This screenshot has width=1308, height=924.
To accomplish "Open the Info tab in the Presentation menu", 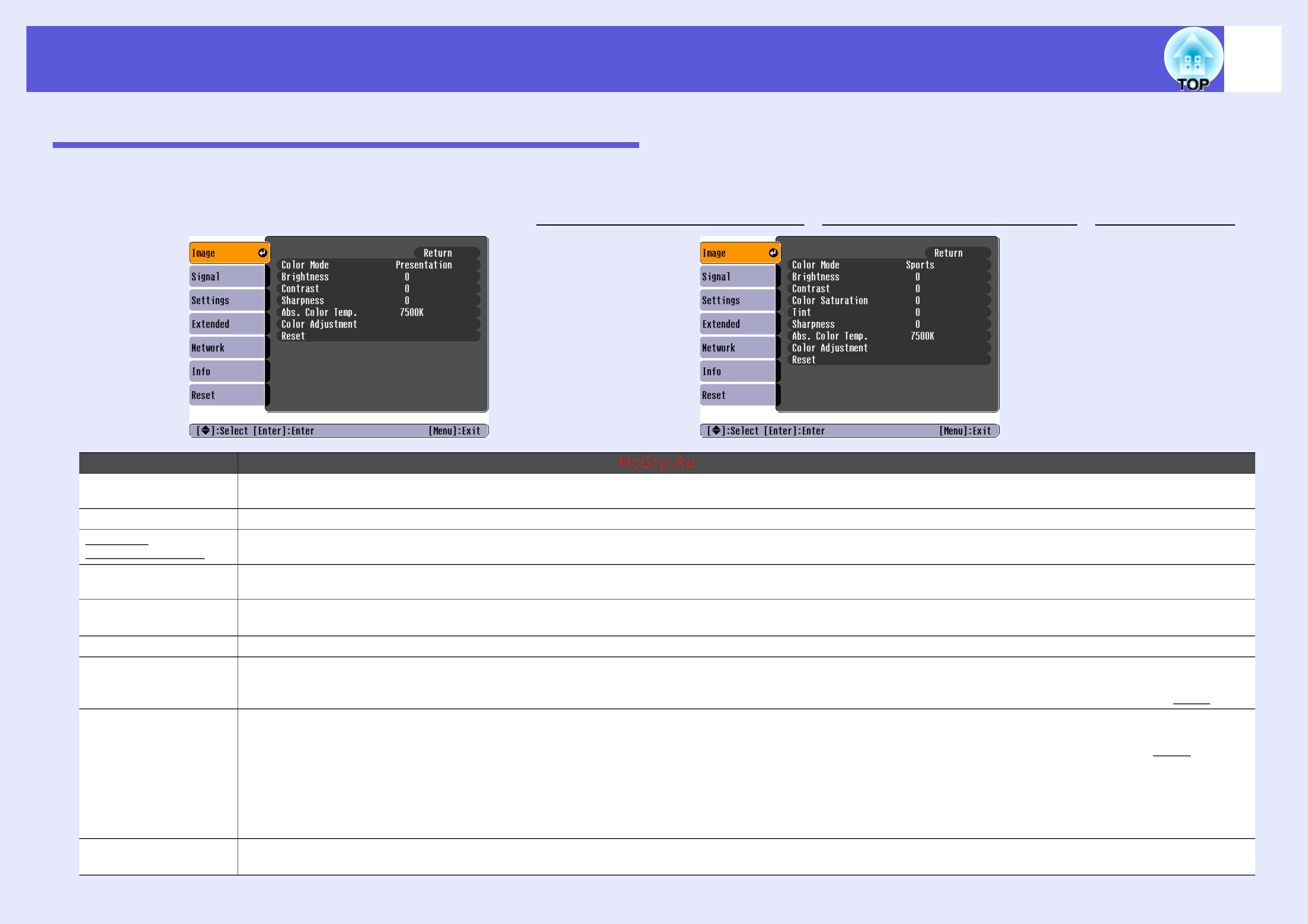I will [228, 372].
